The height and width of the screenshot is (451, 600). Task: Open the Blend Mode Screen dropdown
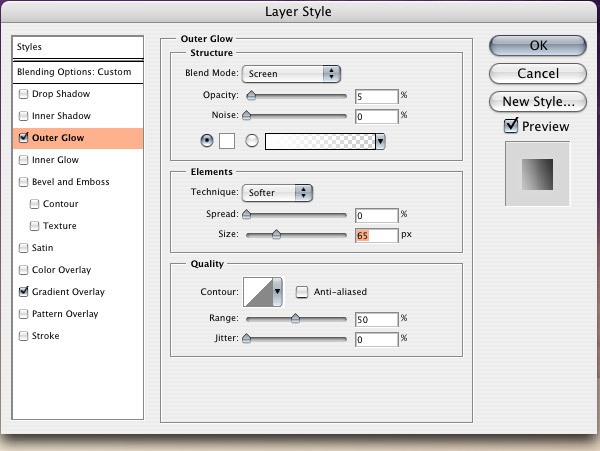(291, 74)
